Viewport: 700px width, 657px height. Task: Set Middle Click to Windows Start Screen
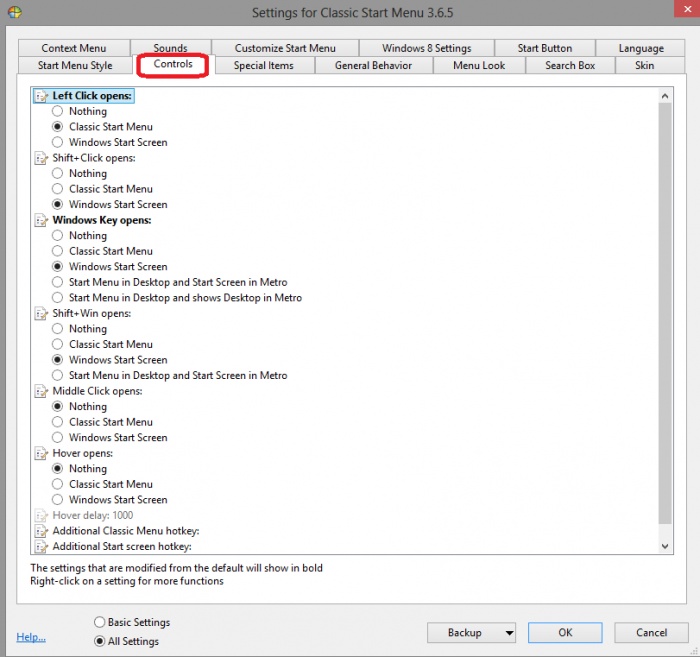point(57,437)
